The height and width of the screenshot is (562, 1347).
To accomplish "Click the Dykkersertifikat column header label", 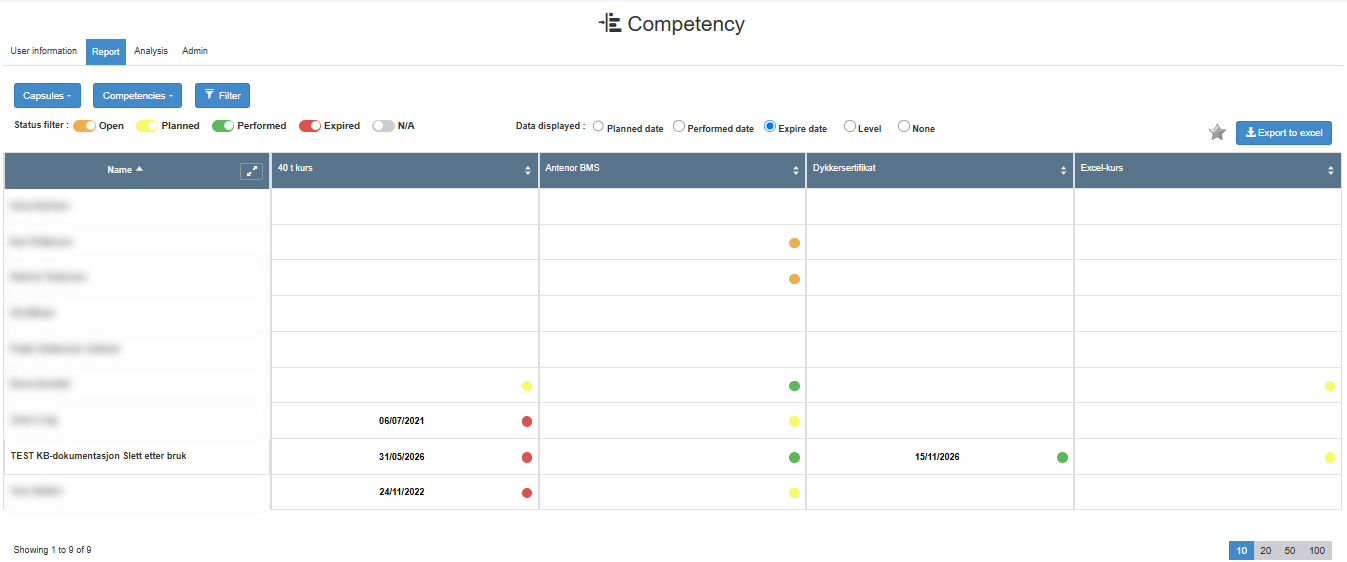I will (845, 168).
